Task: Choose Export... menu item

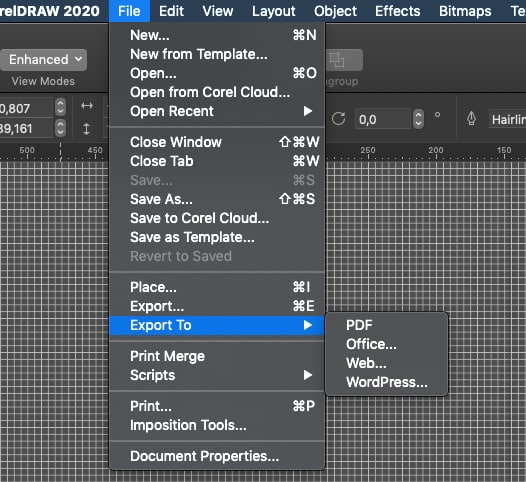Action: (217, 306)
